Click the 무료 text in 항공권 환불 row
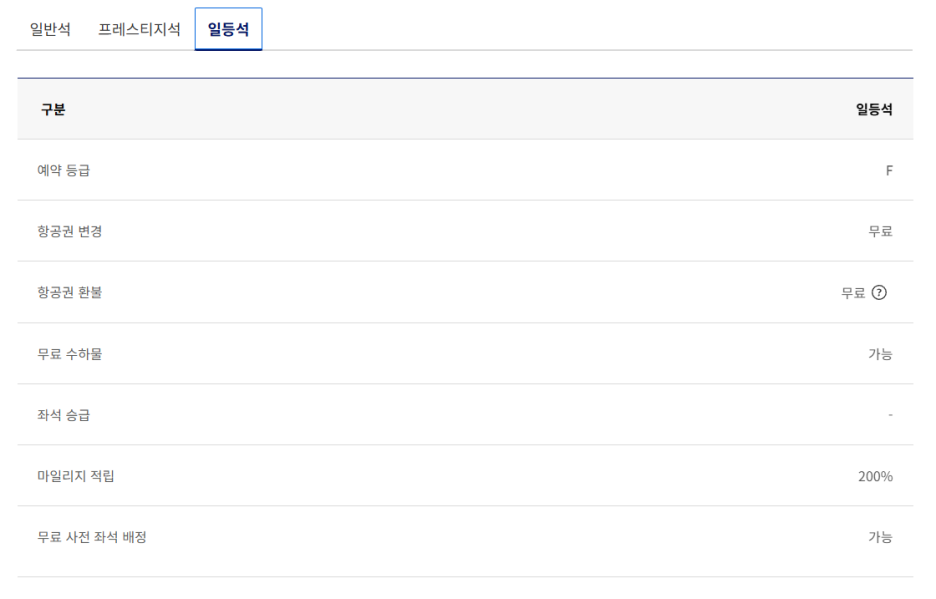 click(853, 293)
